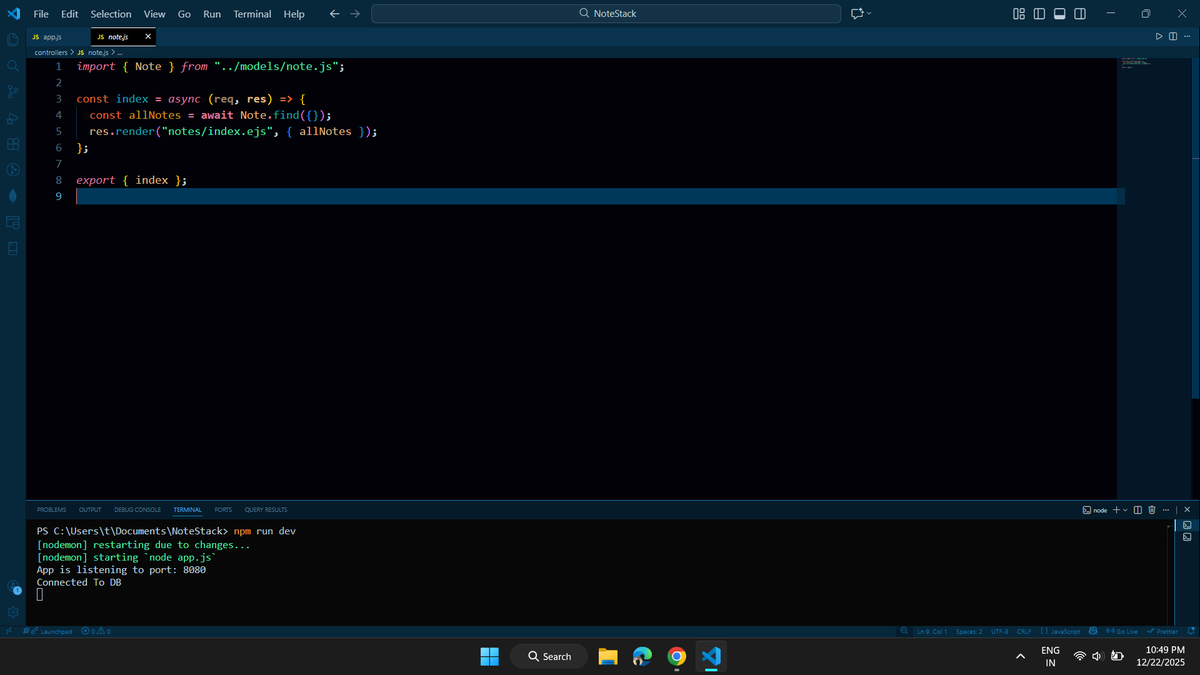Toggle the secondary side bar visibility

(x=1080, y=13)
